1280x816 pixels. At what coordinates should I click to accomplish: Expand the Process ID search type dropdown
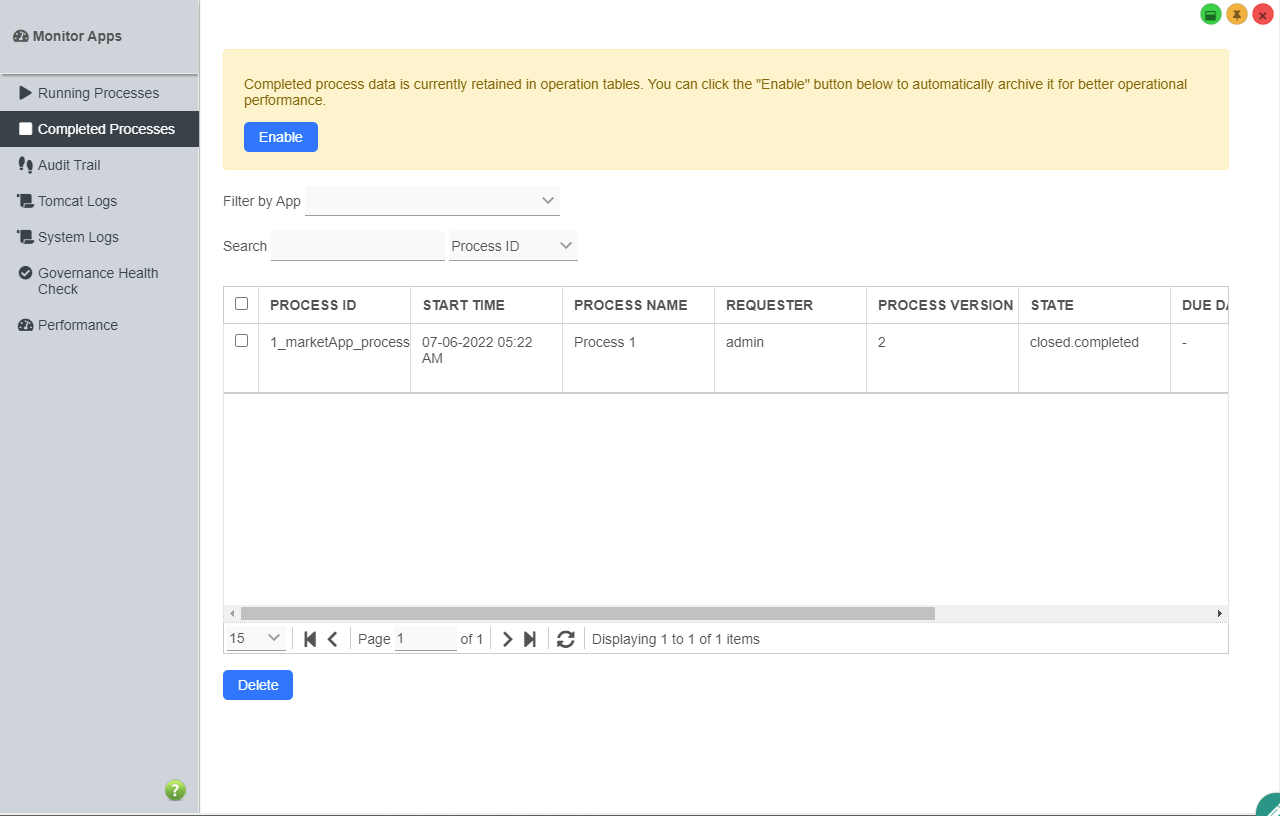513,246
